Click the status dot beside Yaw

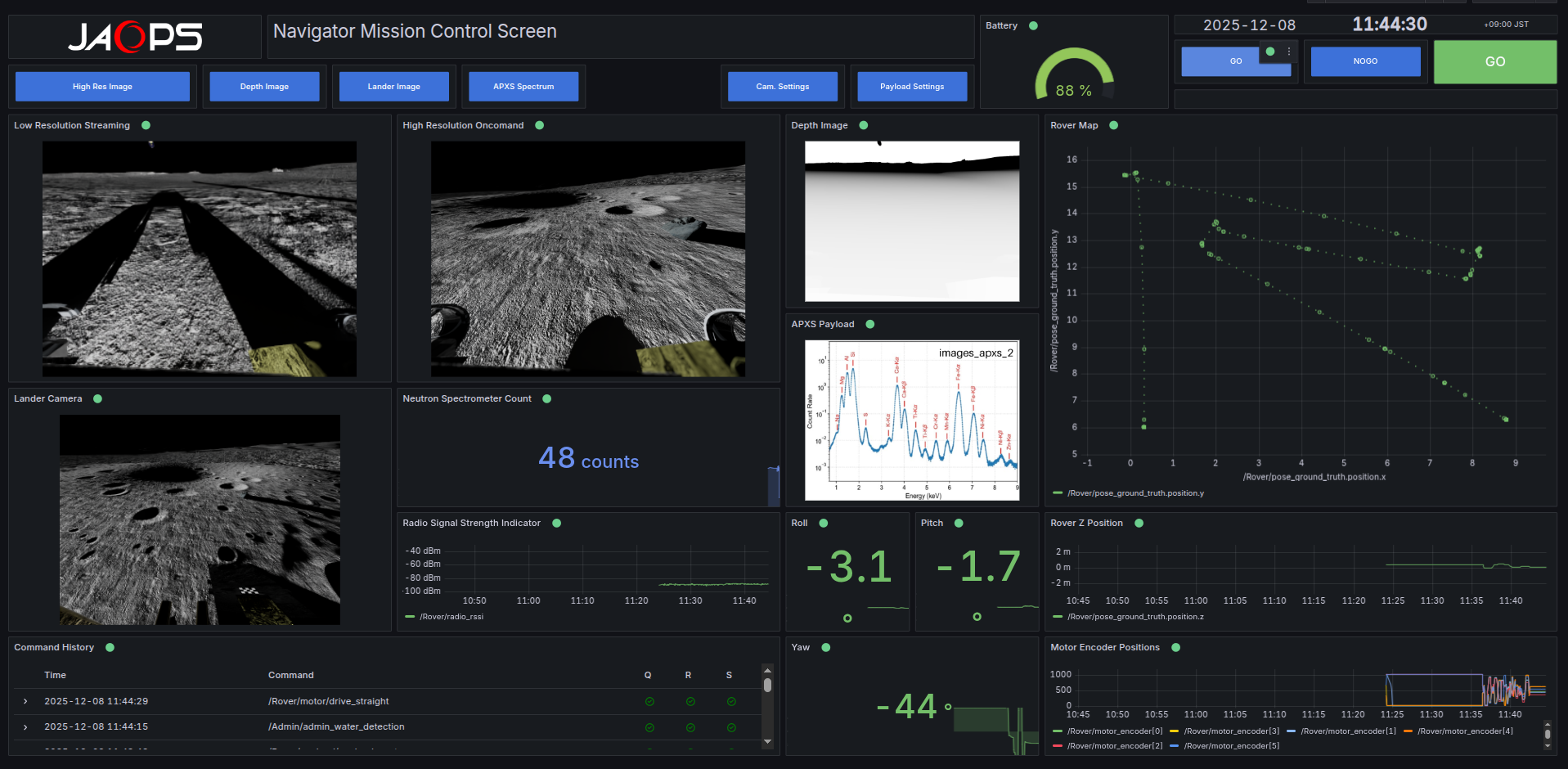point(825,647)
